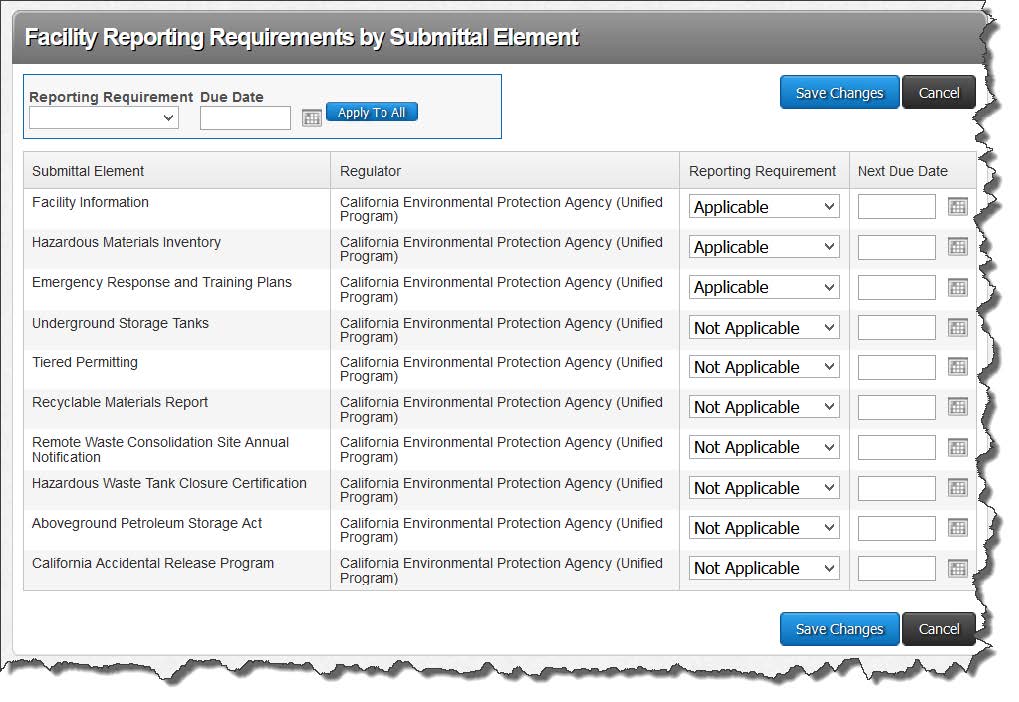
Task: Open the top Reporting Requirement filter dropdown
Action: click(104, 118)
